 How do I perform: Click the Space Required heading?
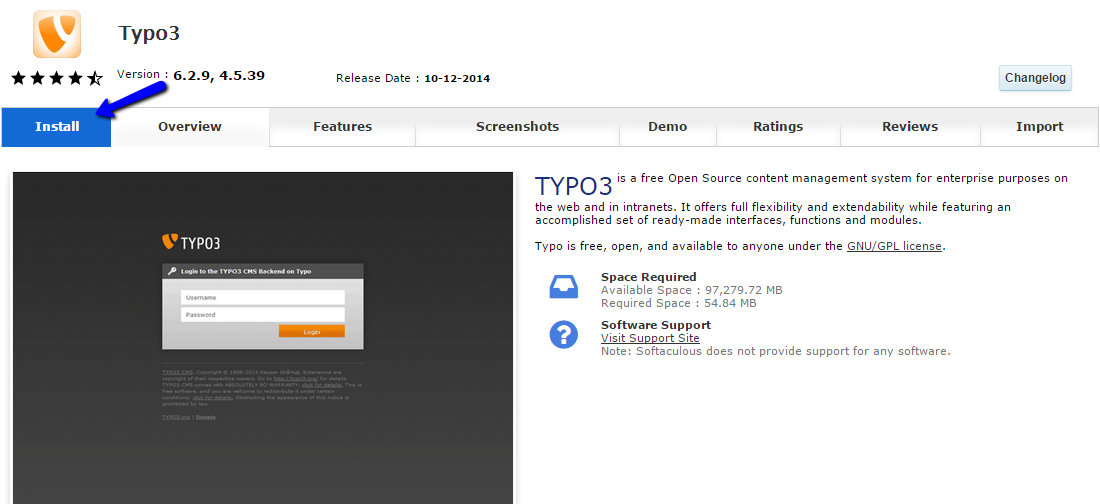coord(649,277)
